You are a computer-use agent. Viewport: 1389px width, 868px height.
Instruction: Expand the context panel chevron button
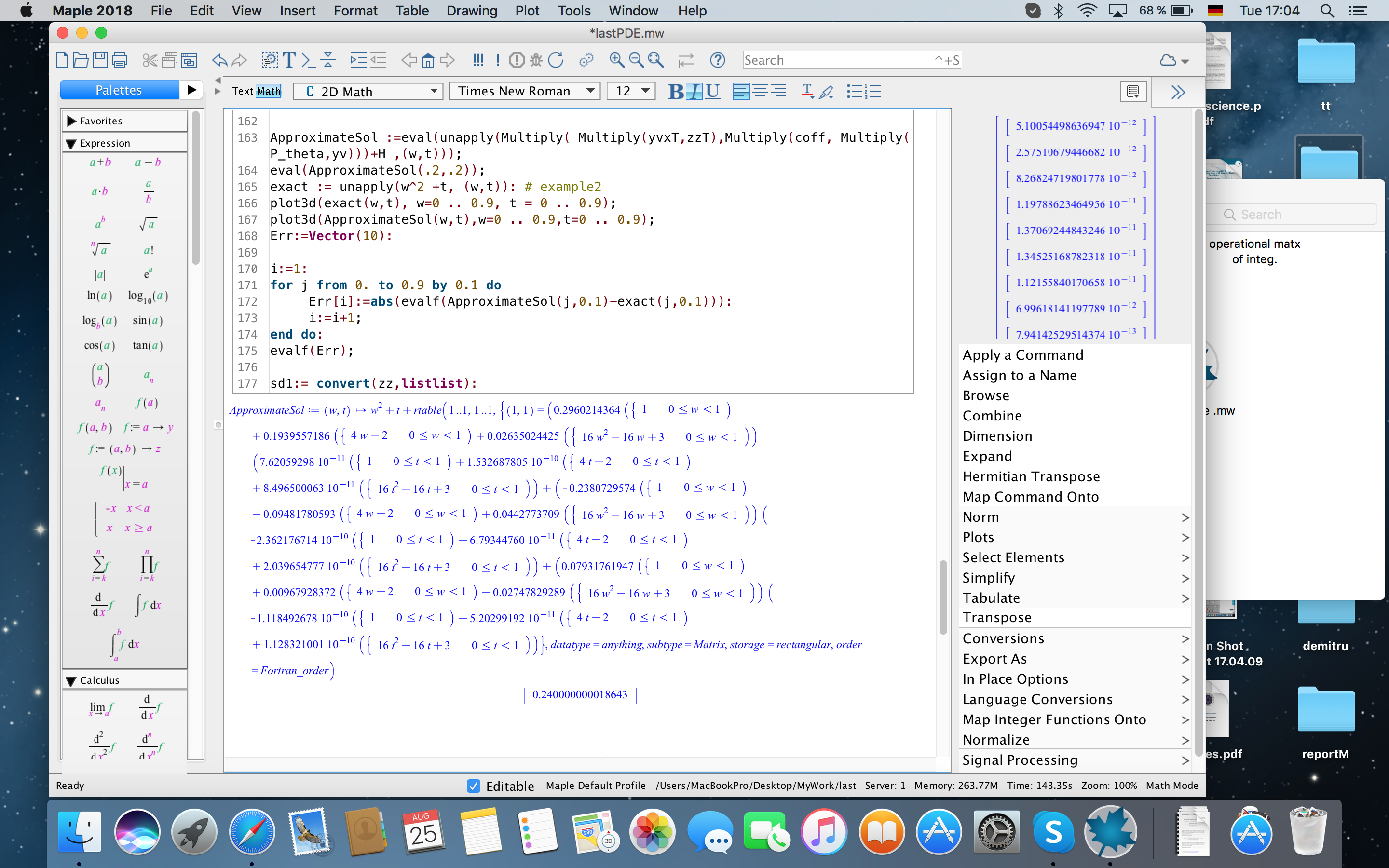point(1177,92)
